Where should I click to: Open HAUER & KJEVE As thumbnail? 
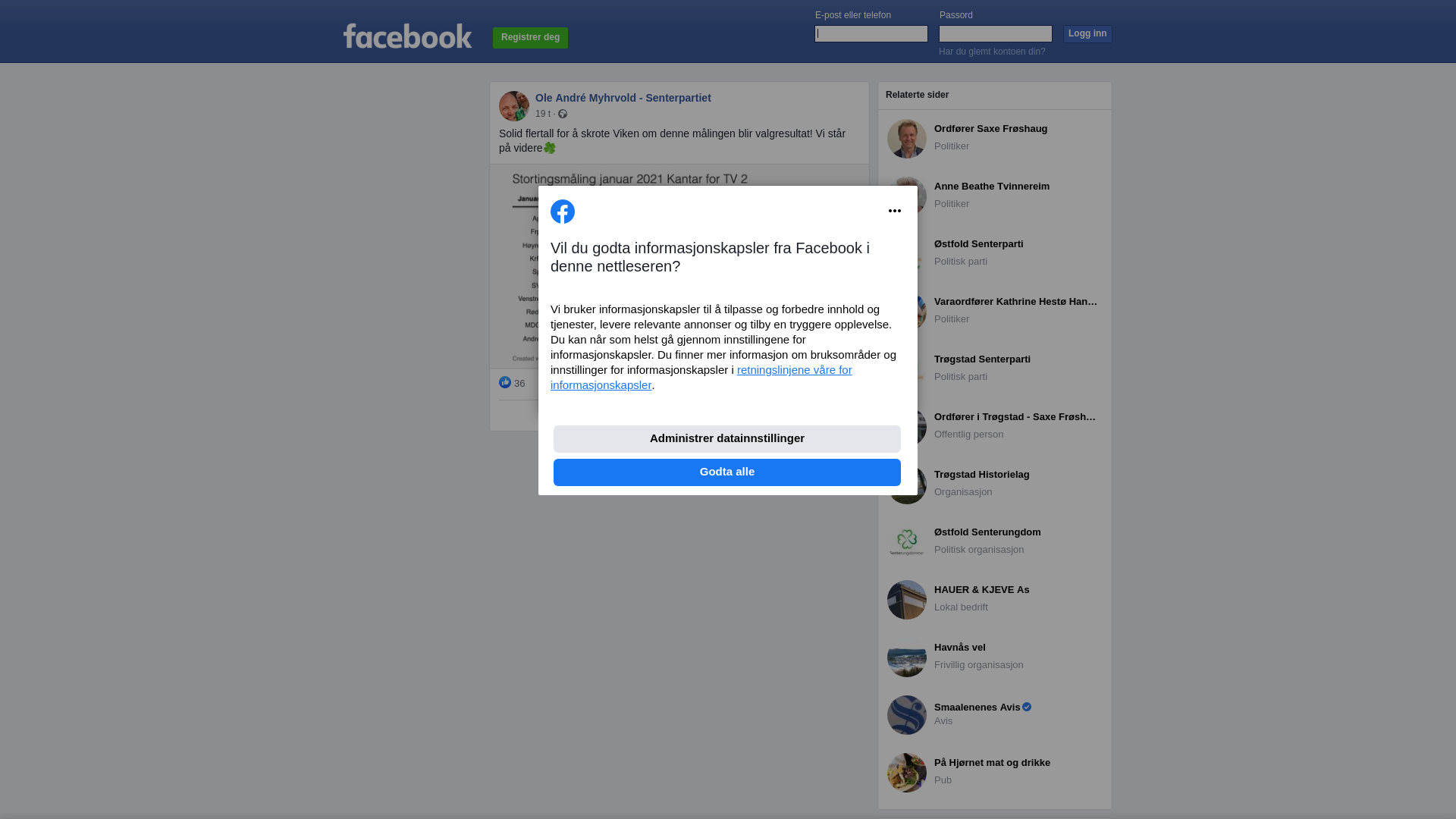point(907,600)
